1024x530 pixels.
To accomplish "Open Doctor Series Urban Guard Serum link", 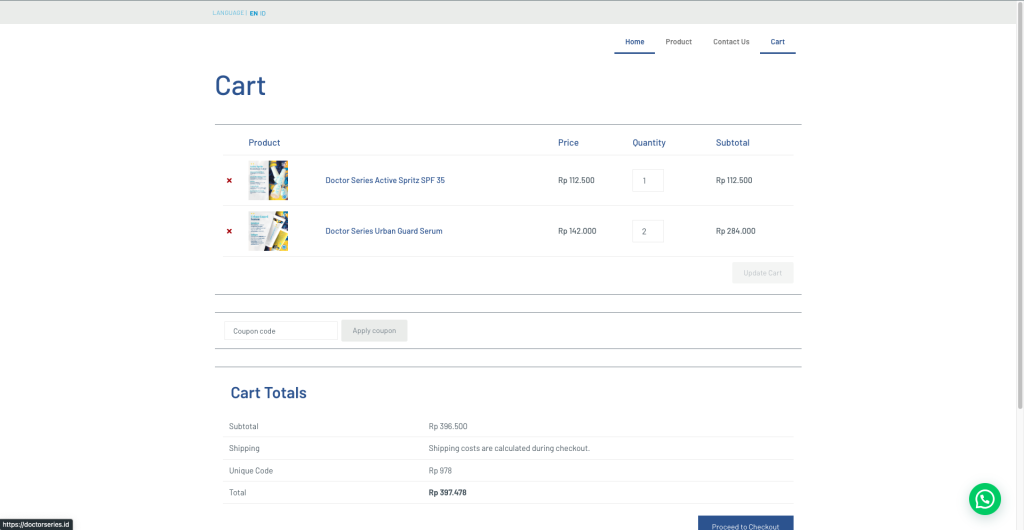I will pyautogui.click(x=384, y=231).
